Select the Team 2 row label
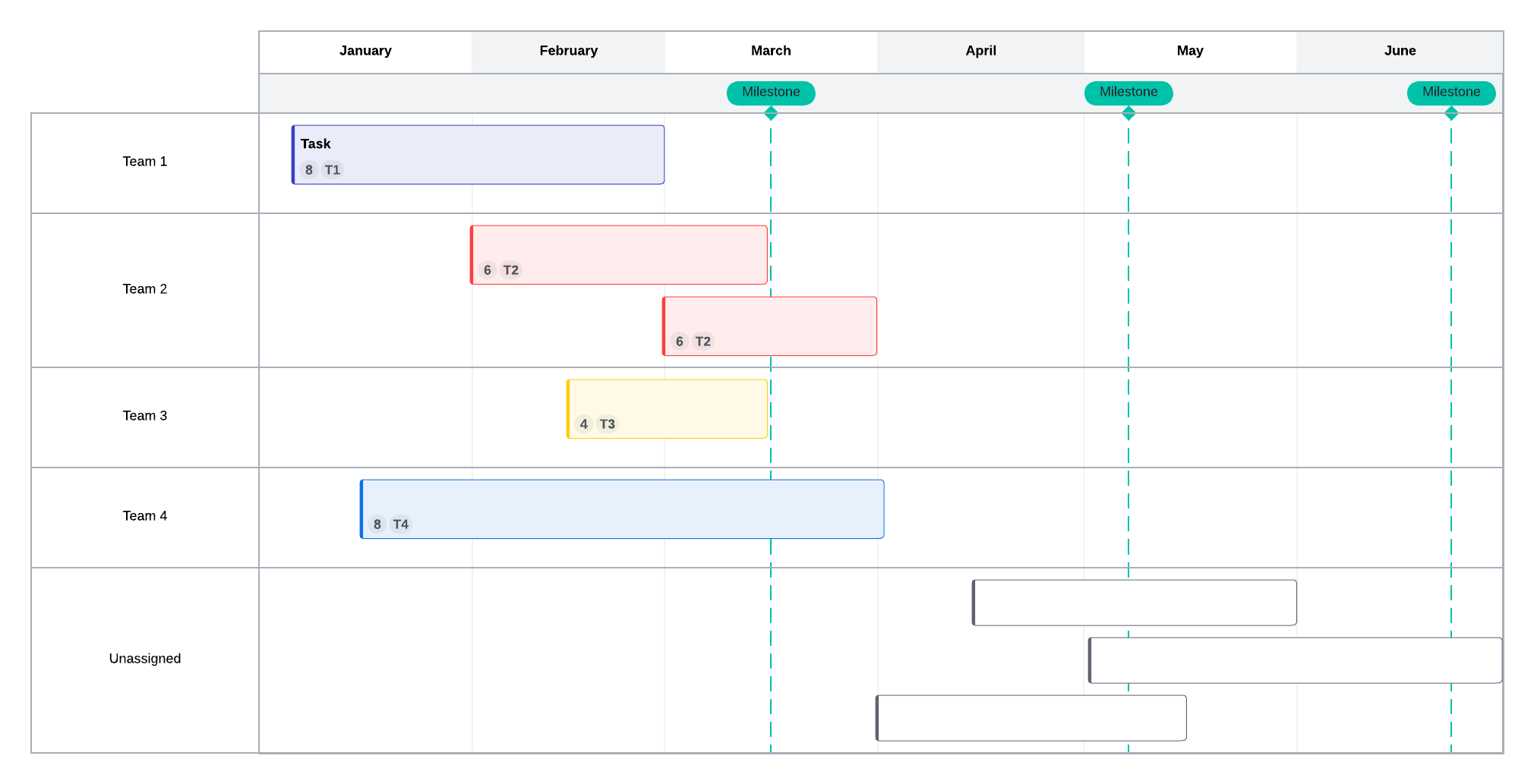This screenshot has width=1534, height=784. click(145, 289)
